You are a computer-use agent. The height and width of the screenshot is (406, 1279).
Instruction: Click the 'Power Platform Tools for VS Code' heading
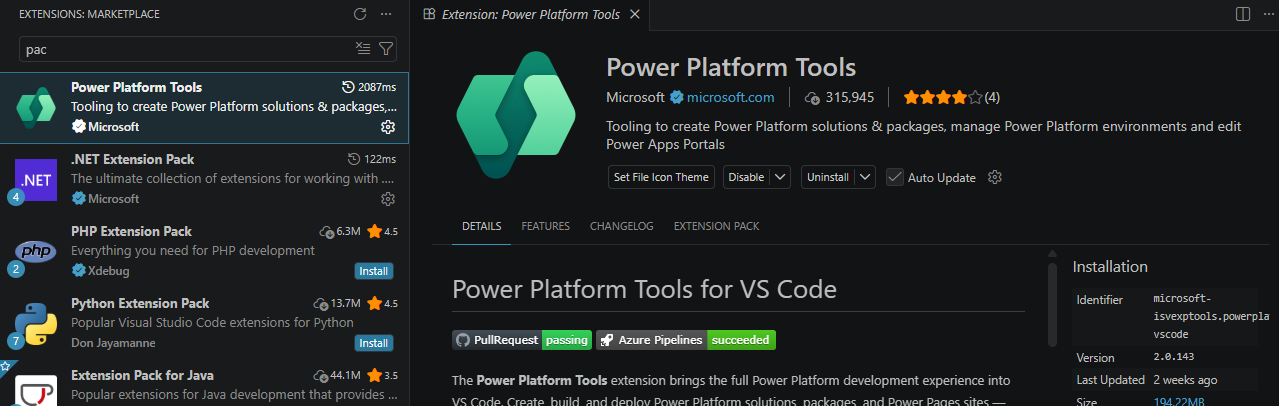(x=644, y=289)
